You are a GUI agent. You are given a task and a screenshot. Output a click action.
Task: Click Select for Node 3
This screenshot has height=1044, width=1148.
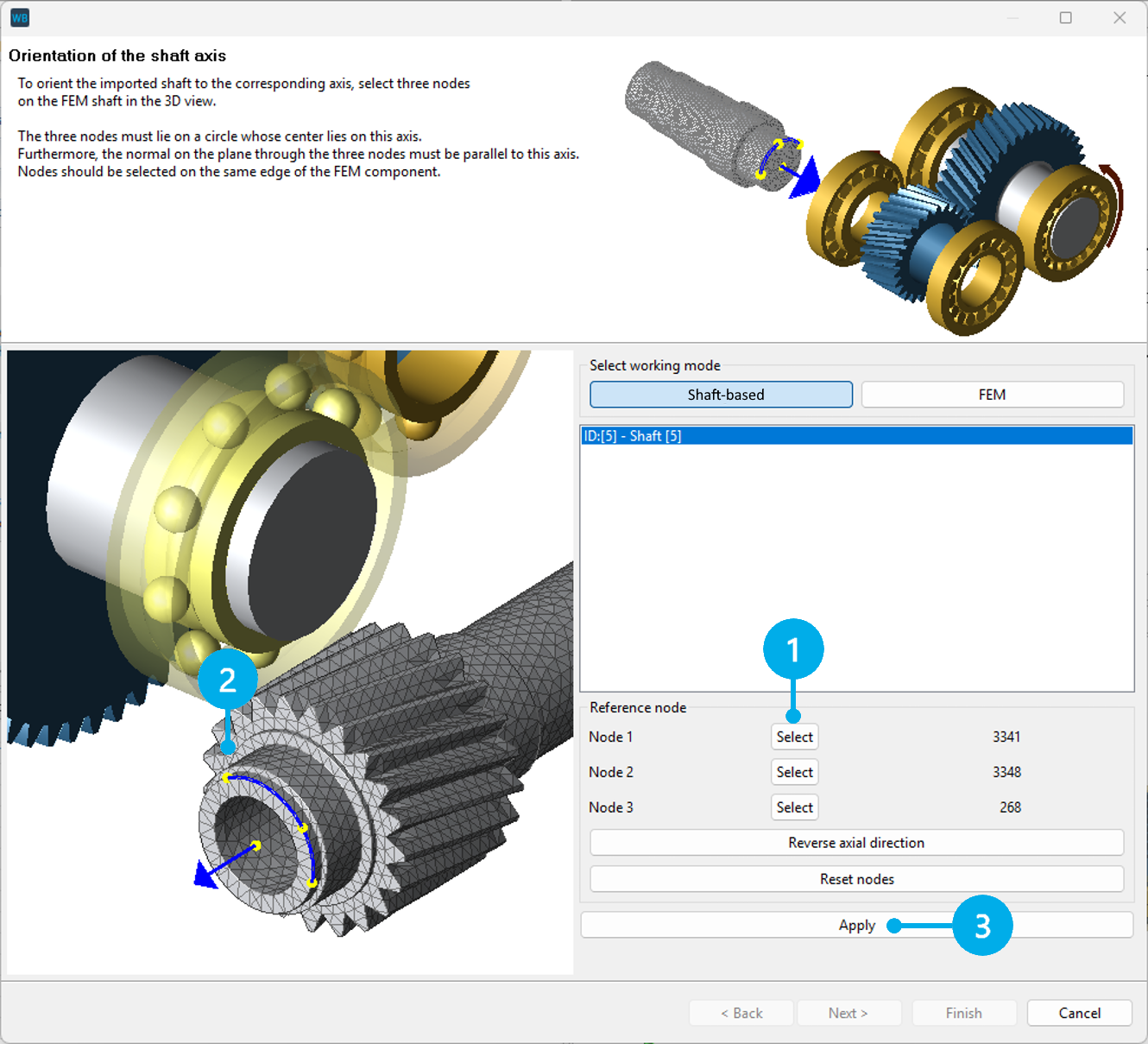(793, 807)
